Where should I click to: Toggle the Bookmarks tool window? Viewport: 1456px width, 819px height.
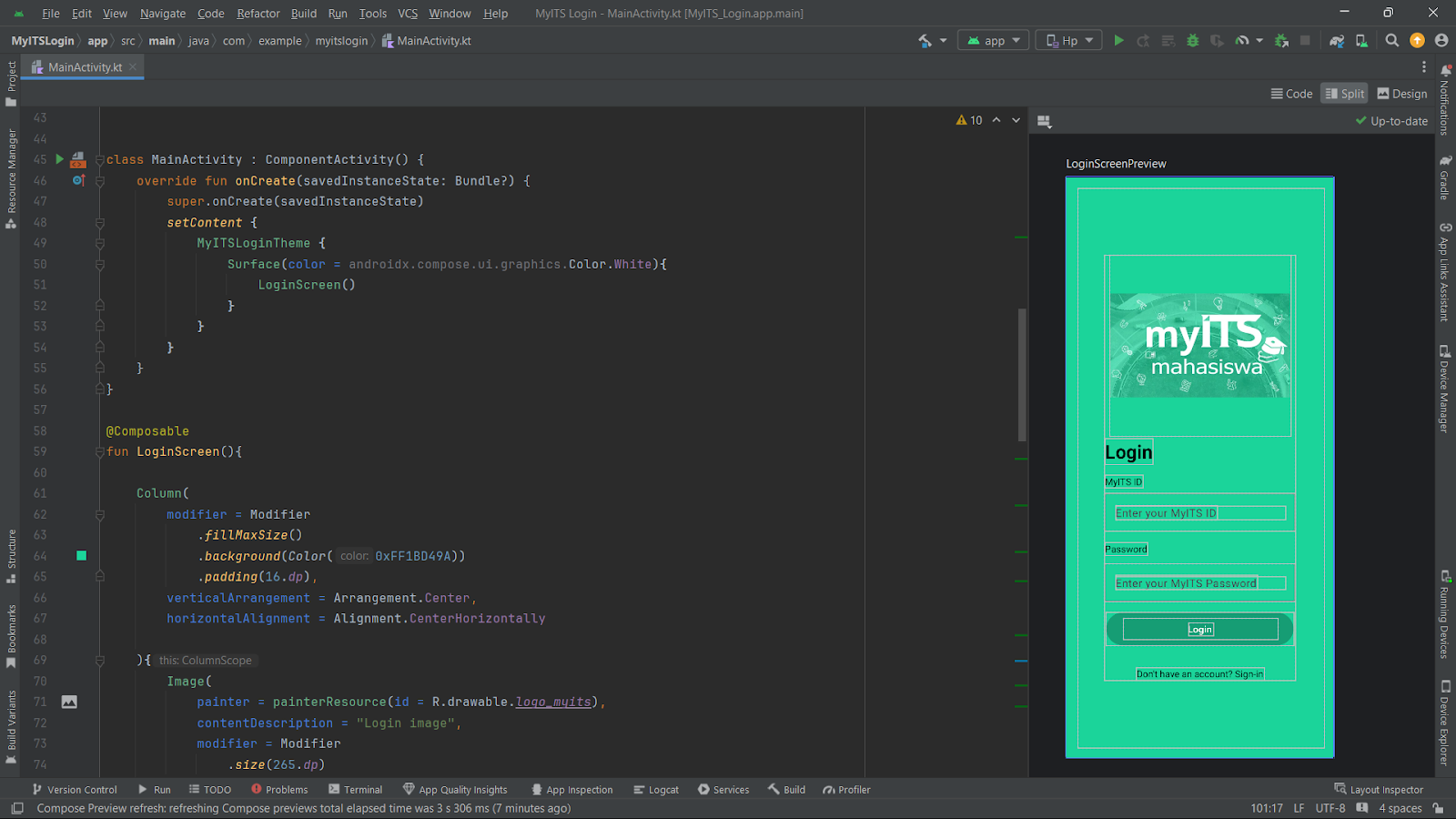click(11, 636)
